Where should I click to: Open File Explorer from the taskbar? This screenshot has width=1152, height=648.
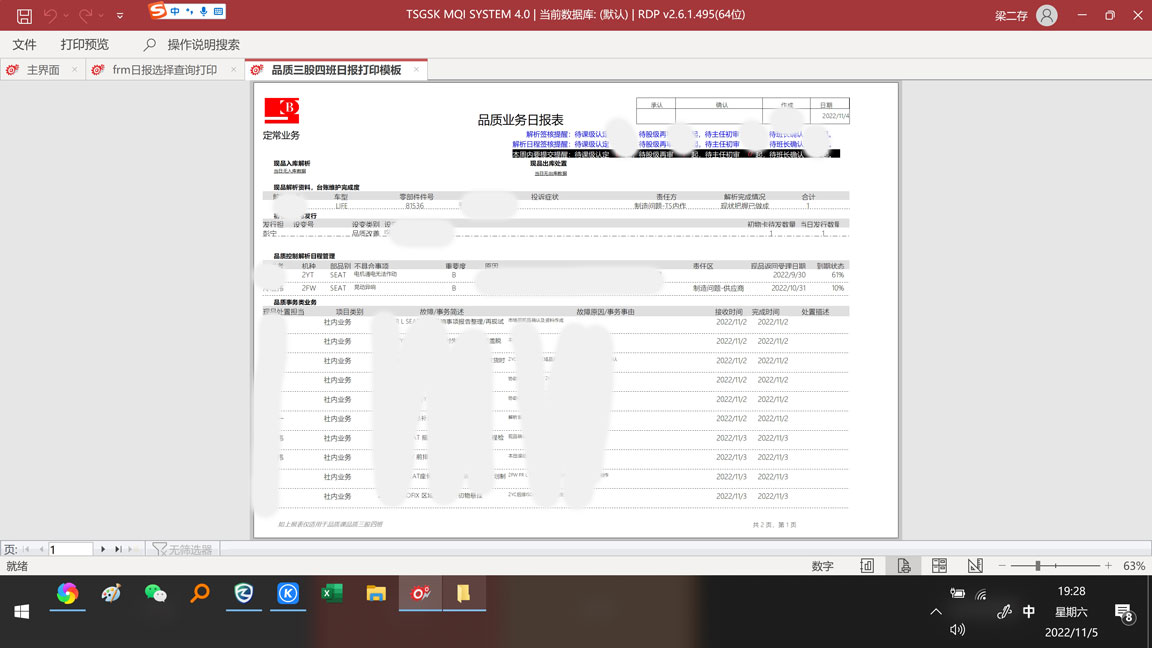click(376, 594)
